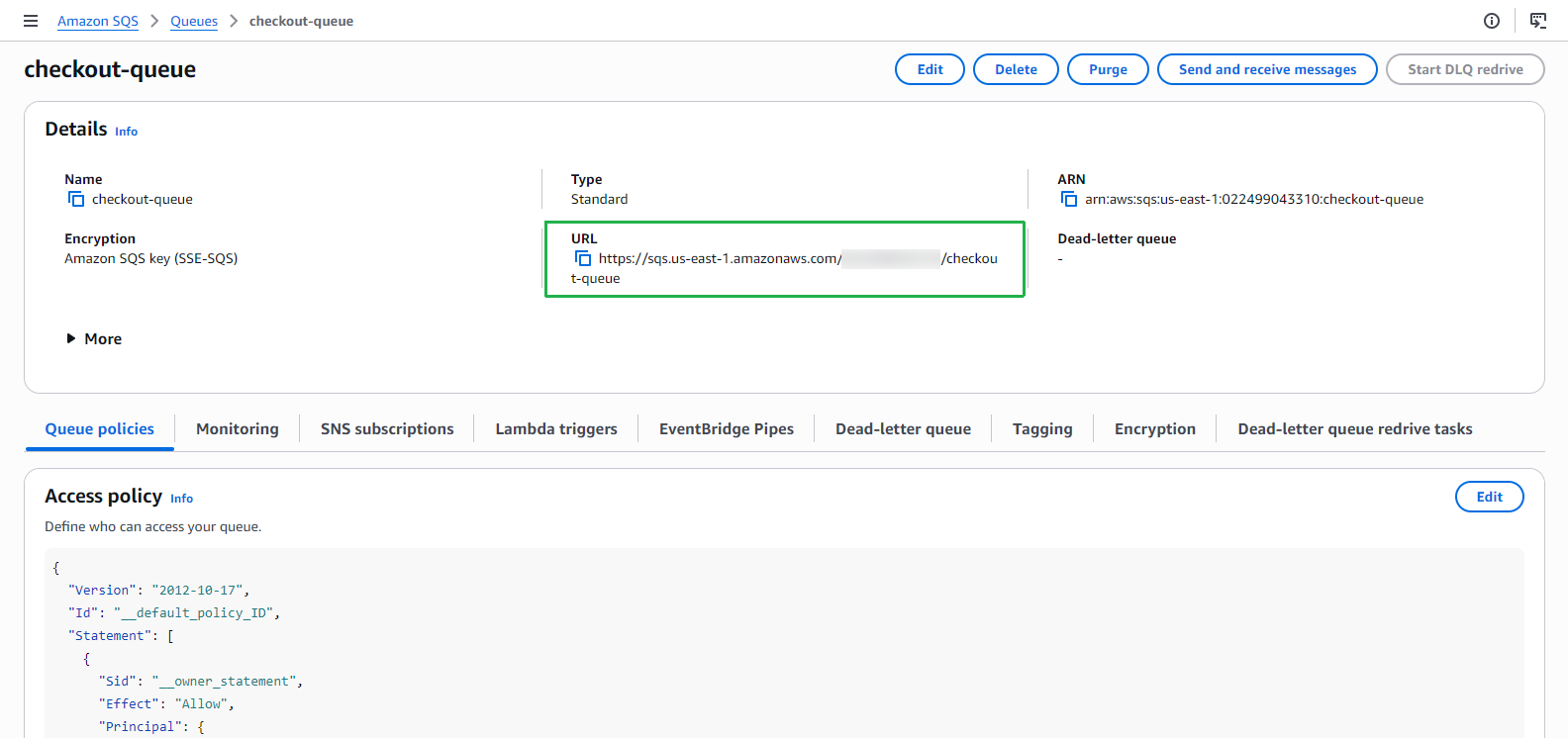Click the checkout-queue page heading
1568x738 pixels.
click(110, 69)
